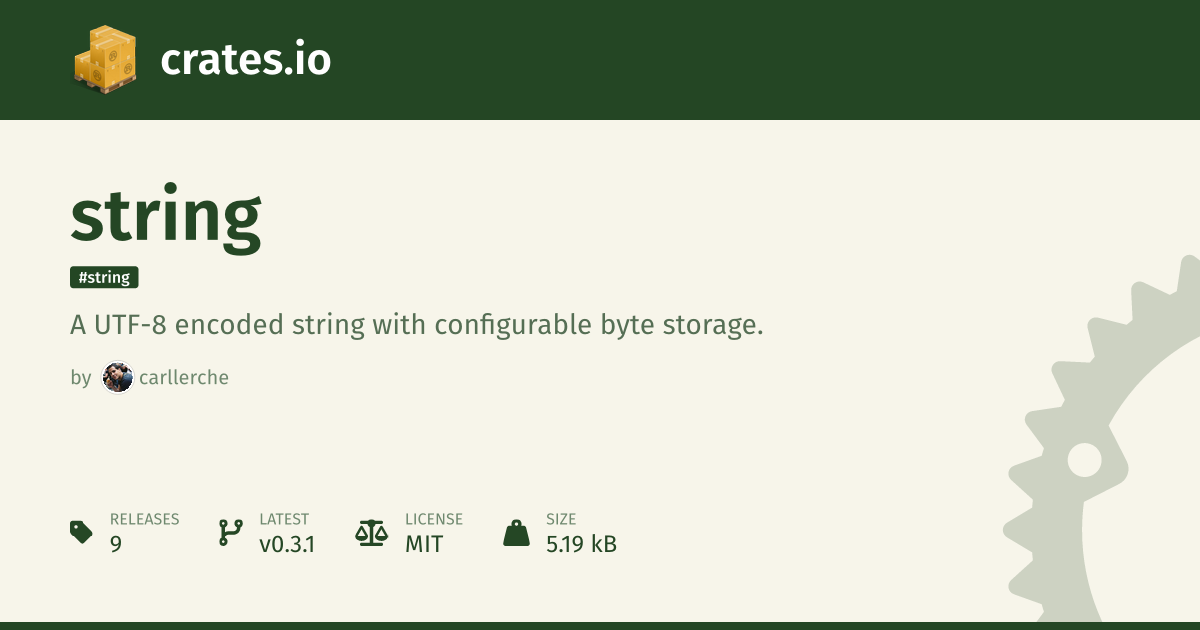This screenshot has height=630, width=1200.
Task: Click the RELEASES label
Action: tap(144, 520)
